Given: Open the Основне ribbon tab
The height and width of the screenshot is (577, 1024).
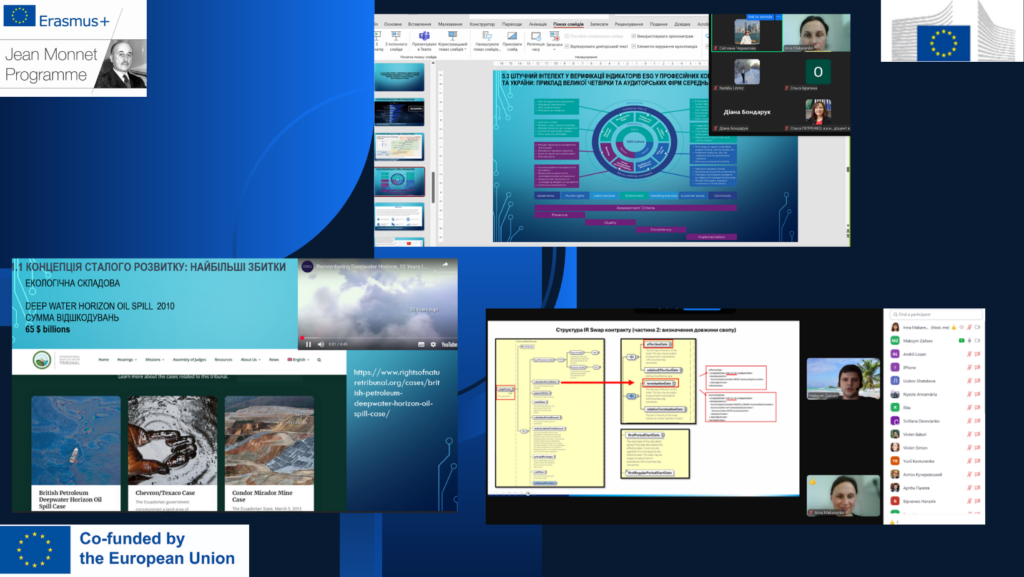Looking at the screenshot, I should click(x=393, y=24).
